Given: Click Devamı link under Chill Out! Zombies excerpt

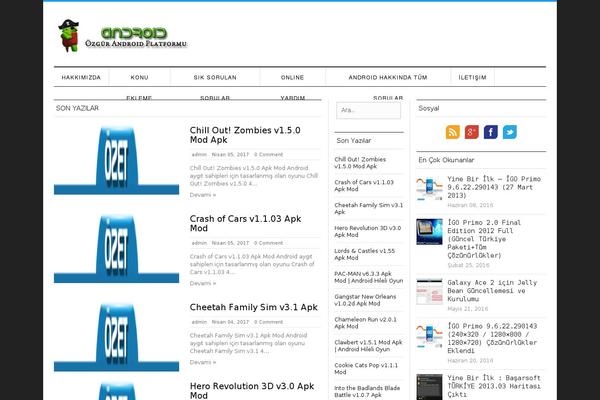Looking at the screenshot, I should [203, 195].
